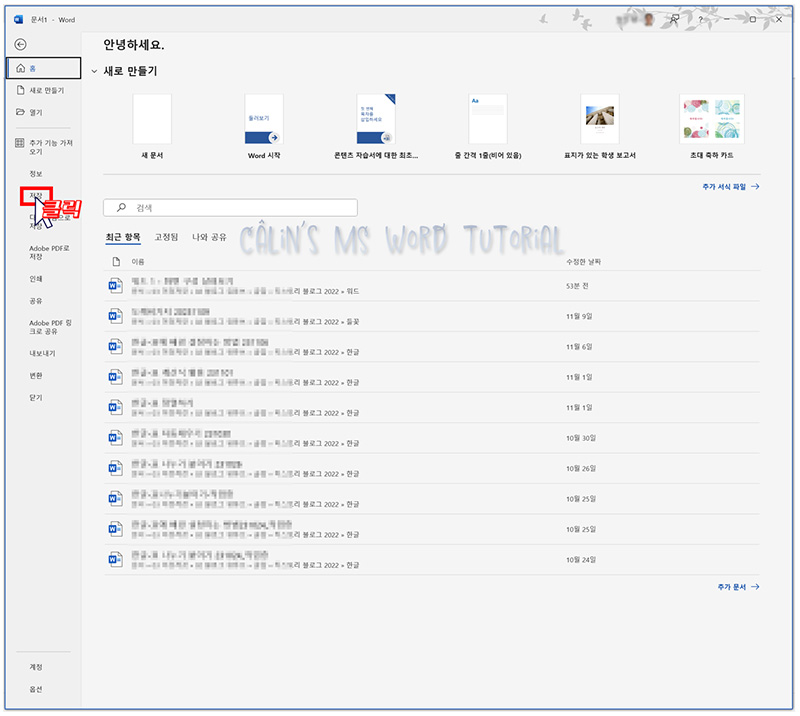Viewport: 800px width, 716px height.
Task: Open the 콘텐츠 자습서 template thumbnail
Action: click(376, 119)
